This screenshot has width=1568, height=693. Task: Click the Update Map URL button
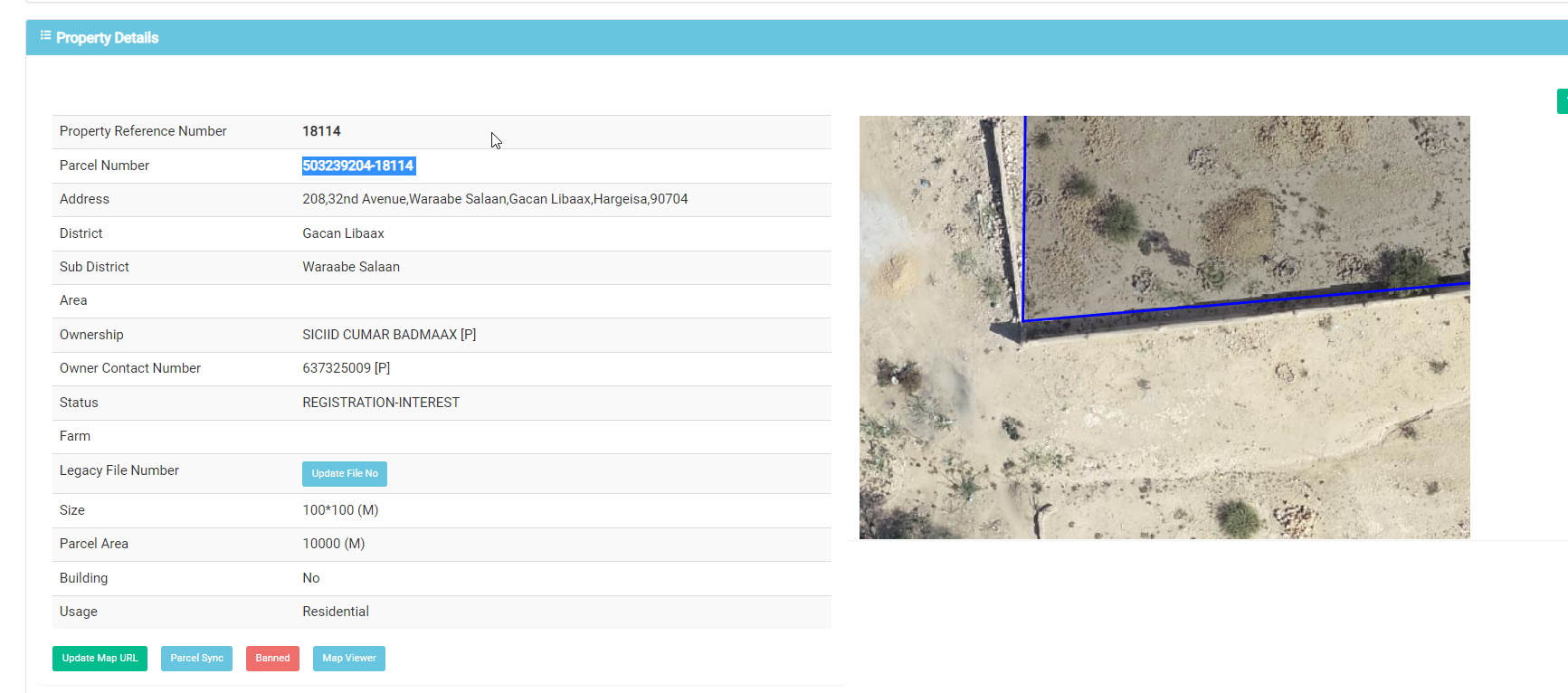(100, 659)
